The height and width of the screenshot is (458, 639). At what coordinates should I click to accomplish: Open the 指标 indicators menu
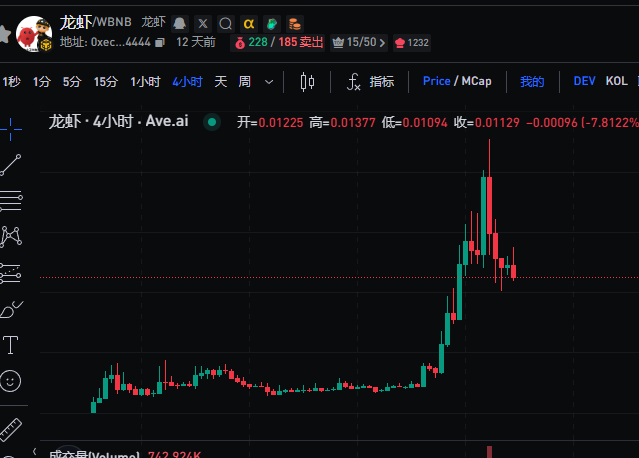370,81
